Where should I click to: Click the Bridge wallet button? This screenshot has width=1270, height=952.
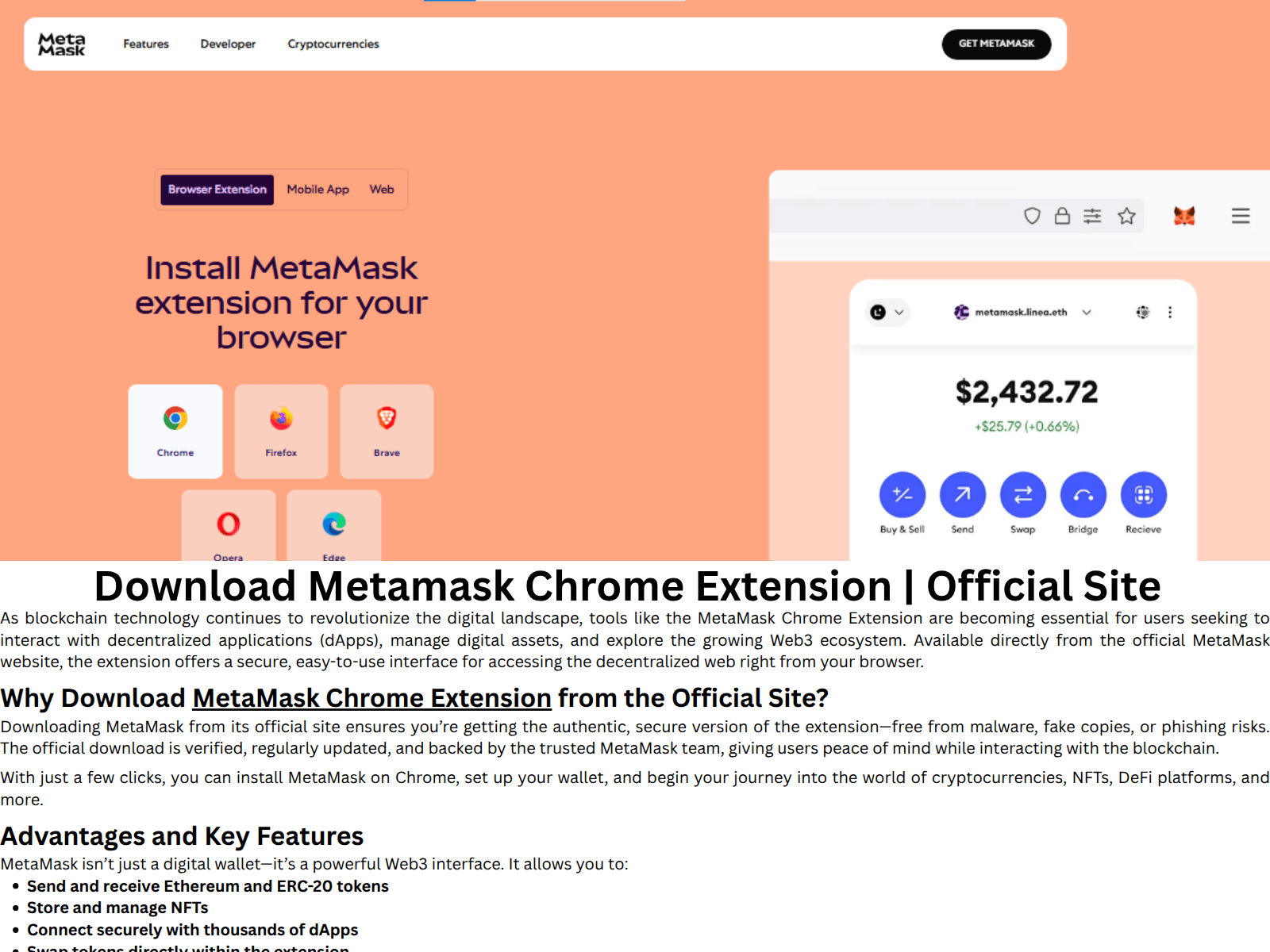tap(1083, 495)
